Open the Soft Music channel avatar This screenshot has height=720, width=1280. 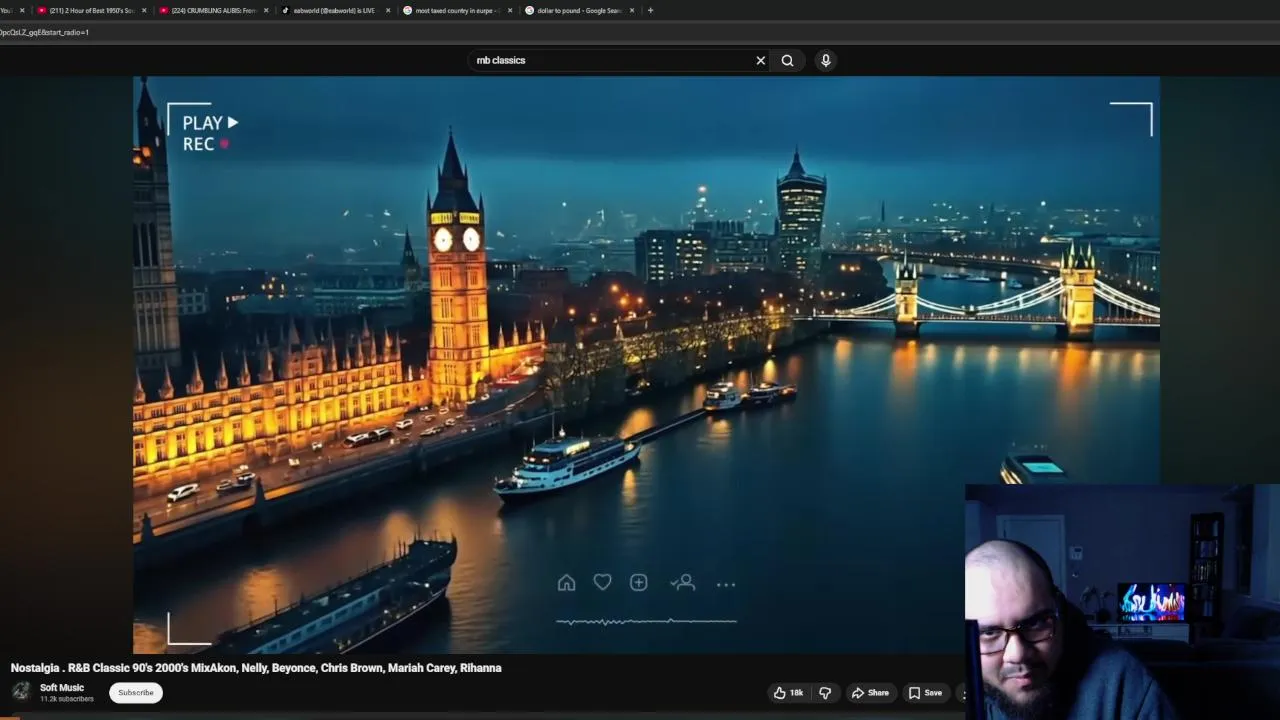pos(21,692)
